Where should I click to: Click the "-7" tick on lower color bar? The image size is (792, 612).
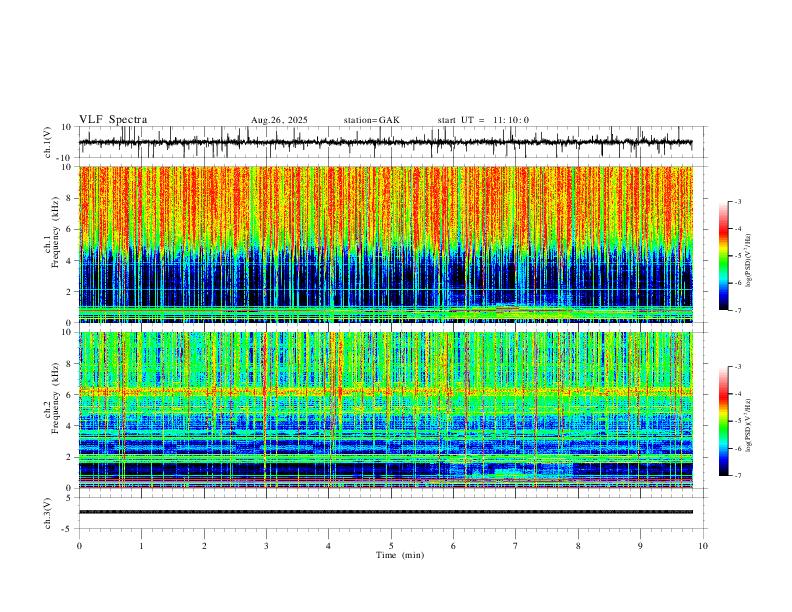click(x=738, y=476)
